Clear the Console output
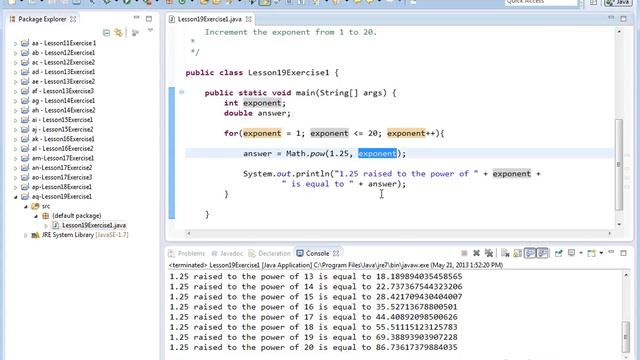640x360 pixels. tap(505, 253)
